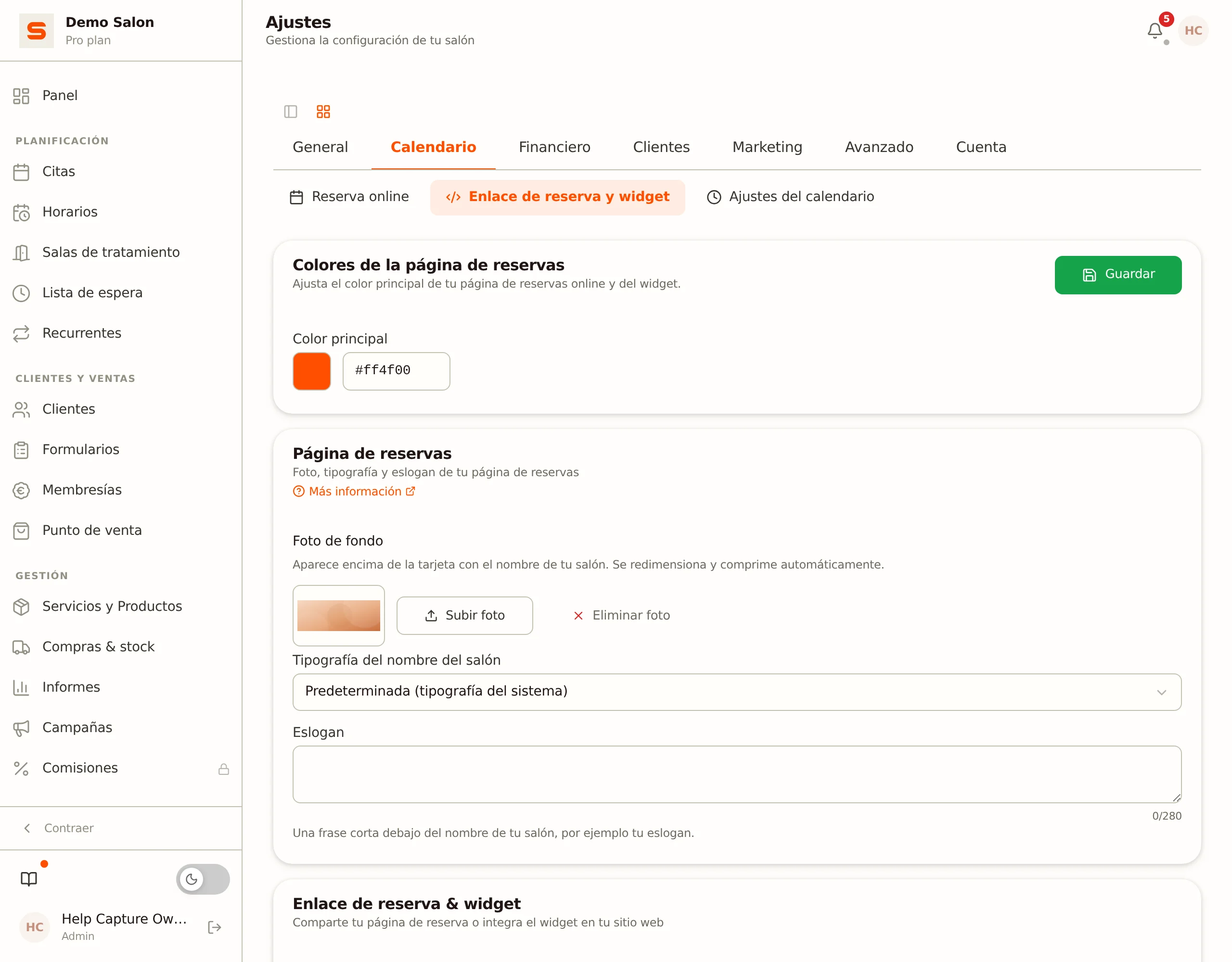Click the green Guardar button
The width and height of the screenshot is (1232, 962).
click(x=1117, y=275)
